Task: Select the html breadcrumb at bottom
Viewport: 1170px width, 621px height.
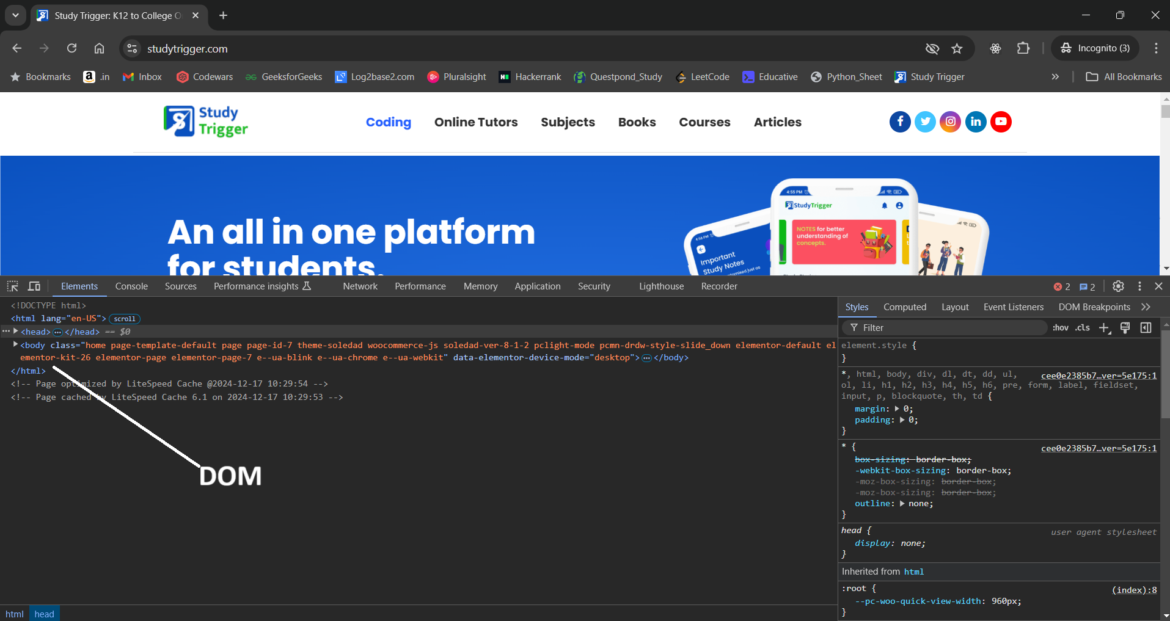Action: point(14,614)
